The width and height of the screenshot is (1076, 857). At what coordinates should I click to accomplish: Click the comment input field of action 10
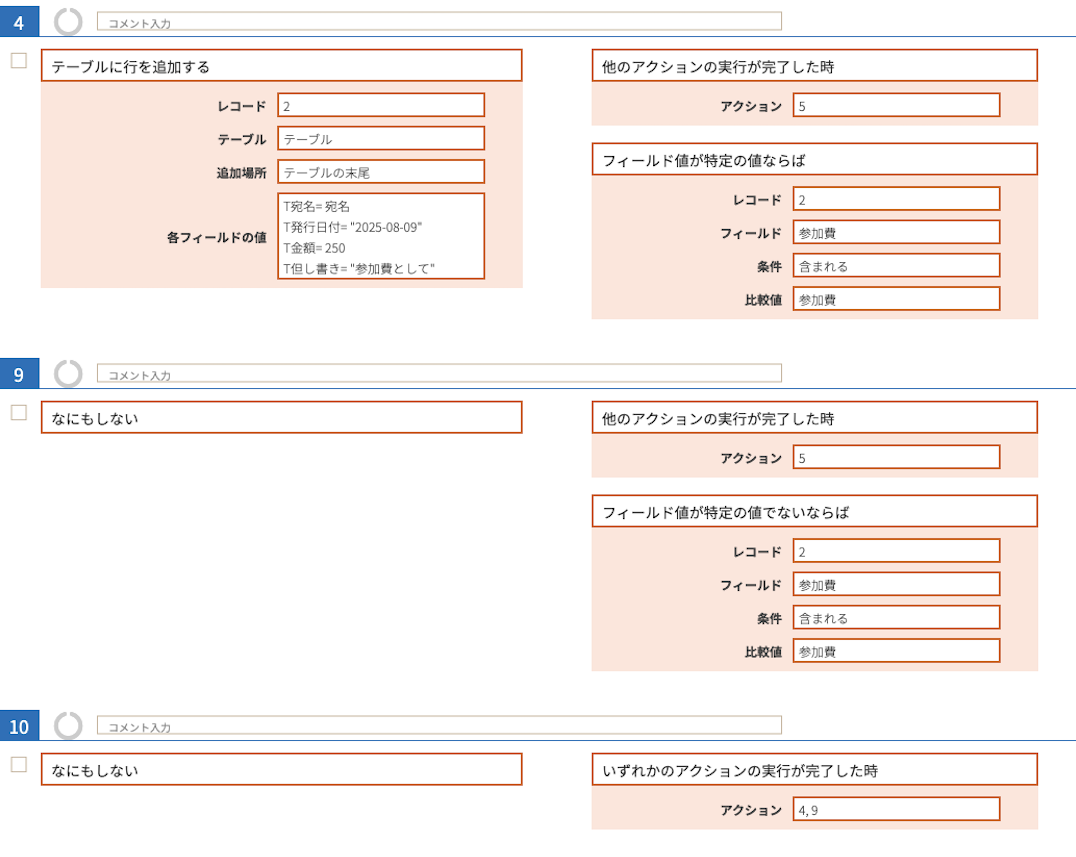click(x=439, y=725)
